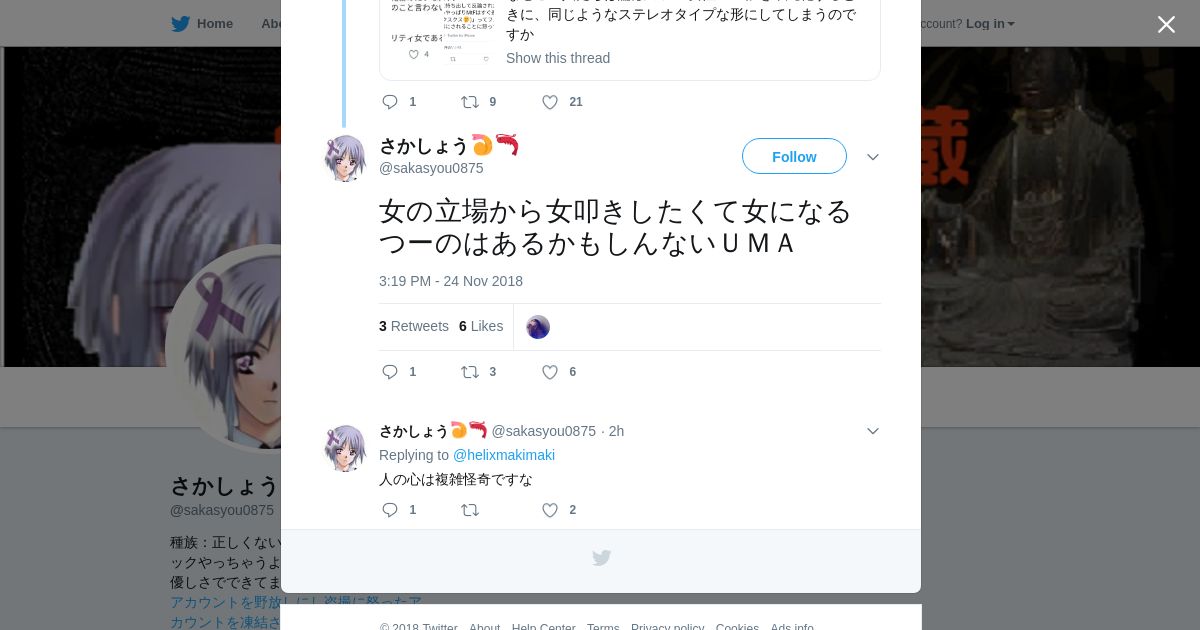Like the reply tweet with 2 likes
The height and width of the screenshot is (630, 1200).
[x=550, y=510]
